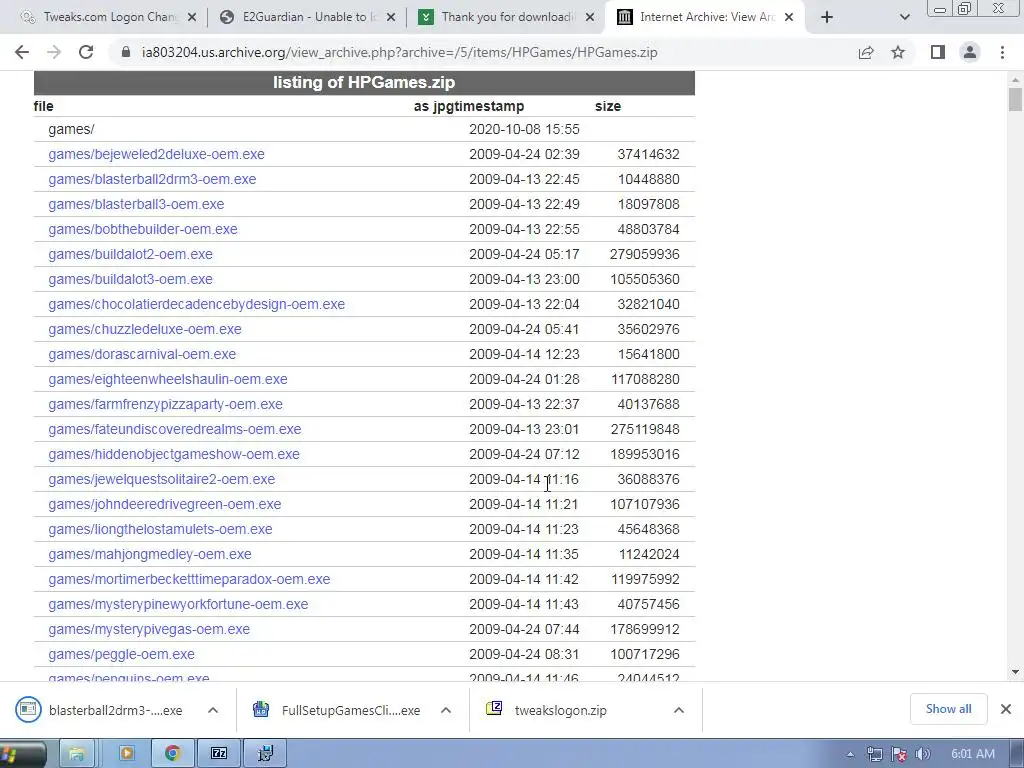Open mortimerbeckettimeparadox-oem.exe link
The height and width of the screenshot is (768, 1024).
pyautogui.click(x=189, y=579)
